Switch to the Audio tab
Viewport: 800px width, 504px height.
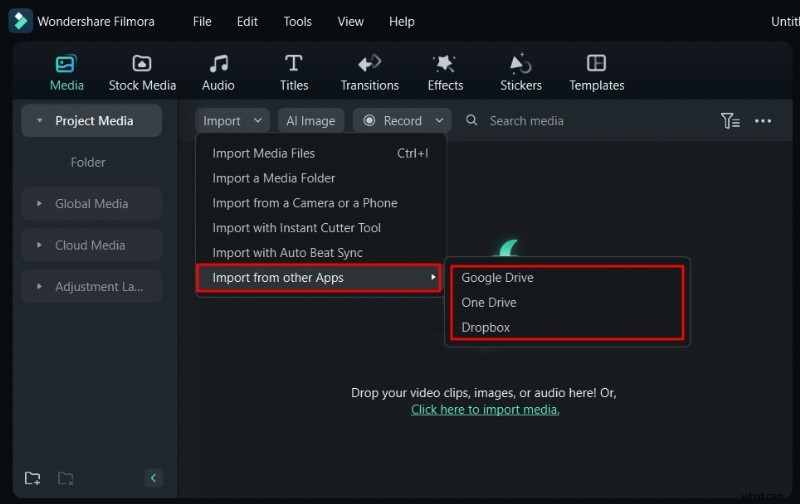(x=218, y=64)
